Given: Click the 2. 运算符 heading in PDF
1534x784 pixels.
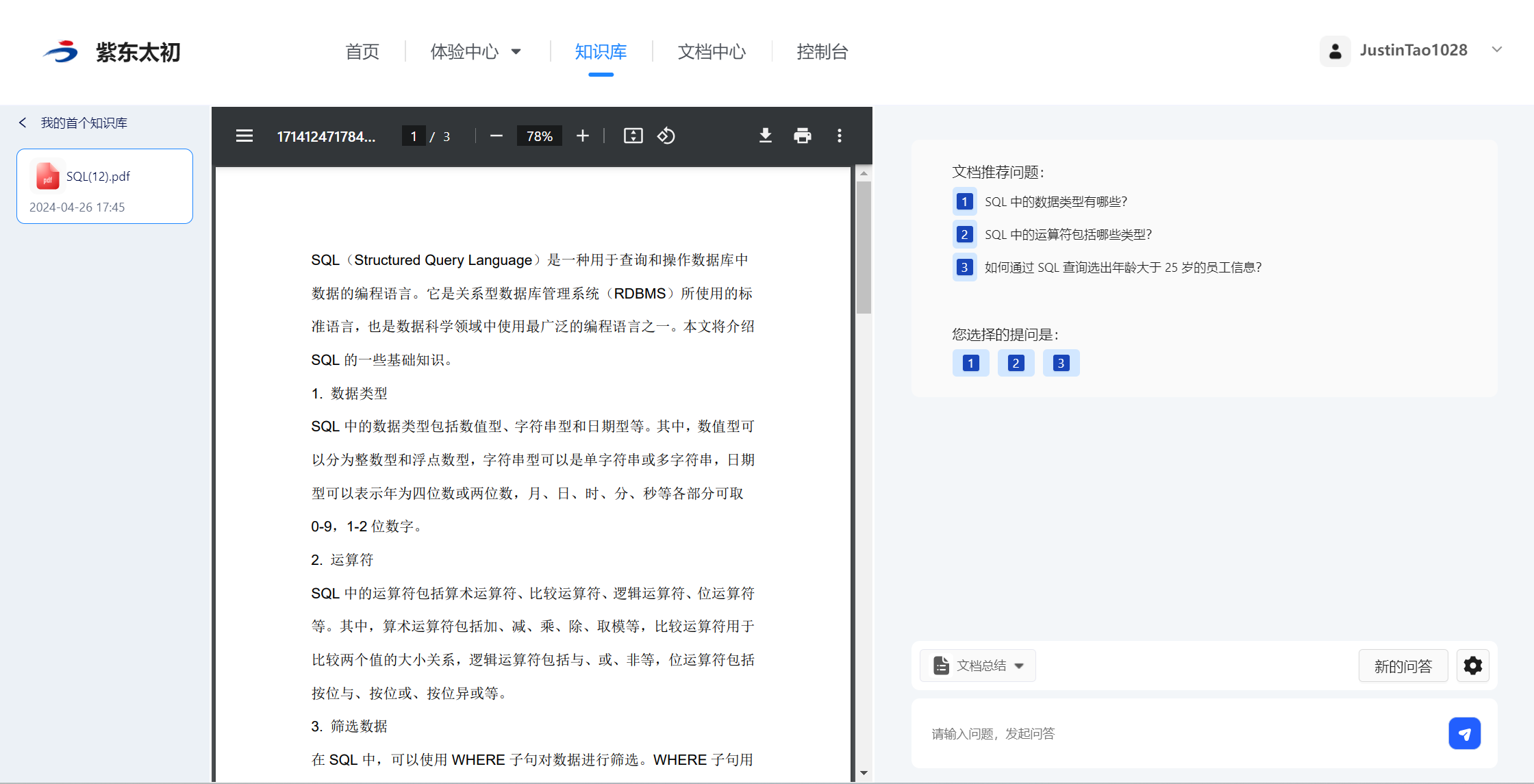Looking at the screenshot, I should 342,560.
